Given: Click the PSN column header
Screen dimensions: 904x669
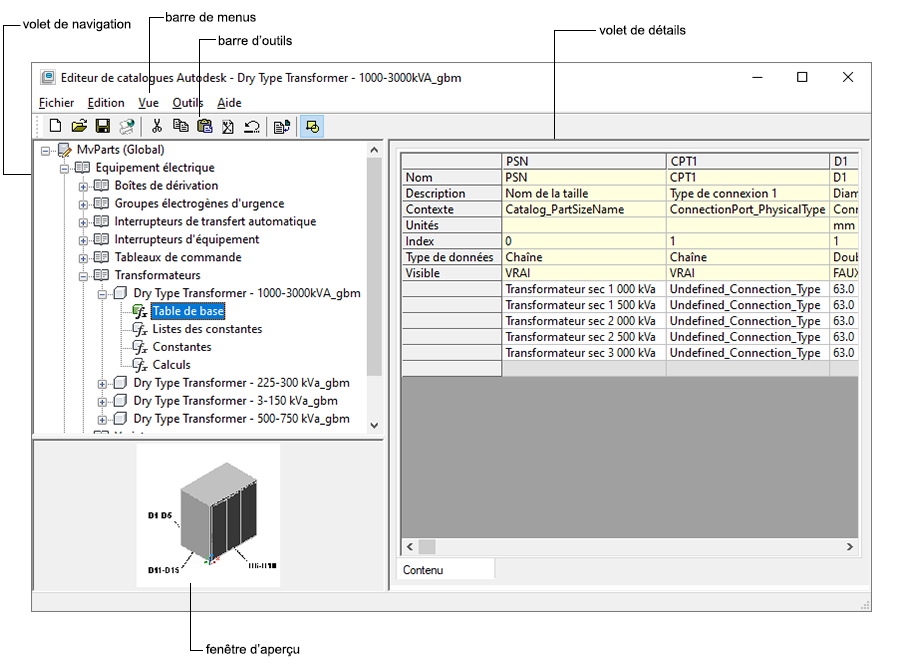Looking at the screenshot, I should [x=584, y=161].
